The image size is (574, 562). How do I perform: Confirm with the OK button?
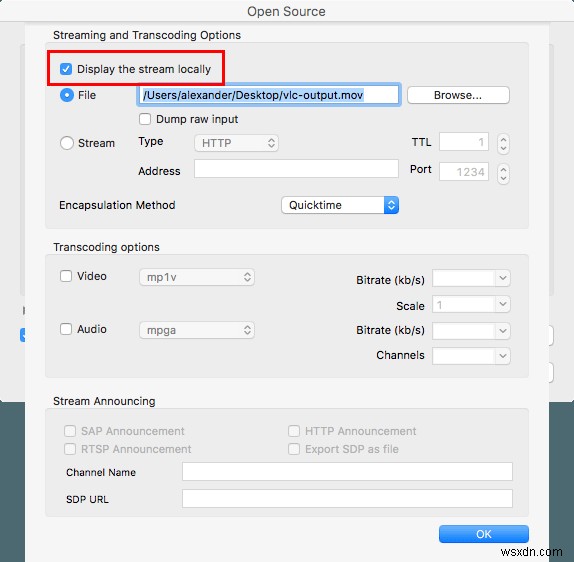(484, 534)
